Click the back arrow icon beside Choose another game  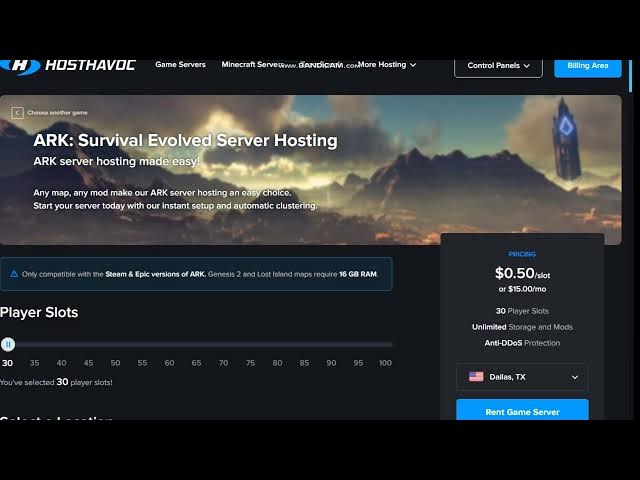click(x=17, y=113)
